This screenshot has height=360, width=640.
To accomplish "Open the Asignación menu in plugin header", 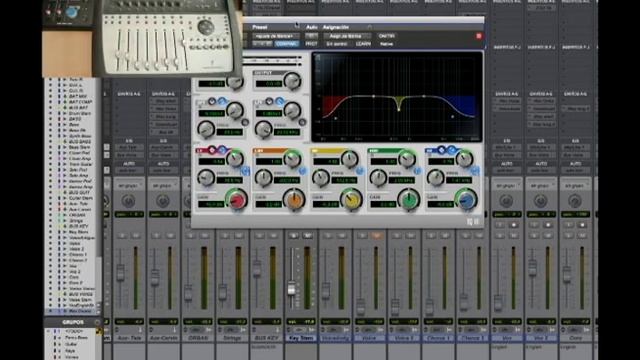I will pyautogui.click(x=336, y=27).
